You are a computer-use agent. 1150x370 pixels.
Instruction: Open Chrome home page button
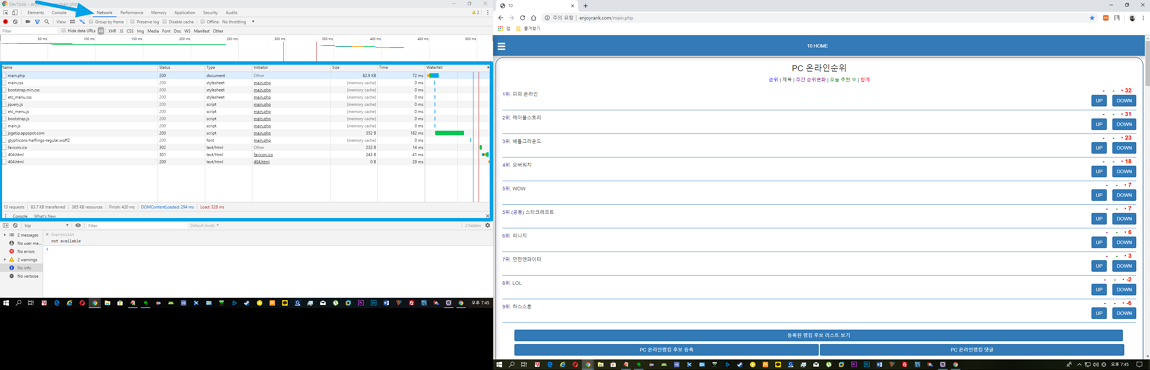[533, 18]
